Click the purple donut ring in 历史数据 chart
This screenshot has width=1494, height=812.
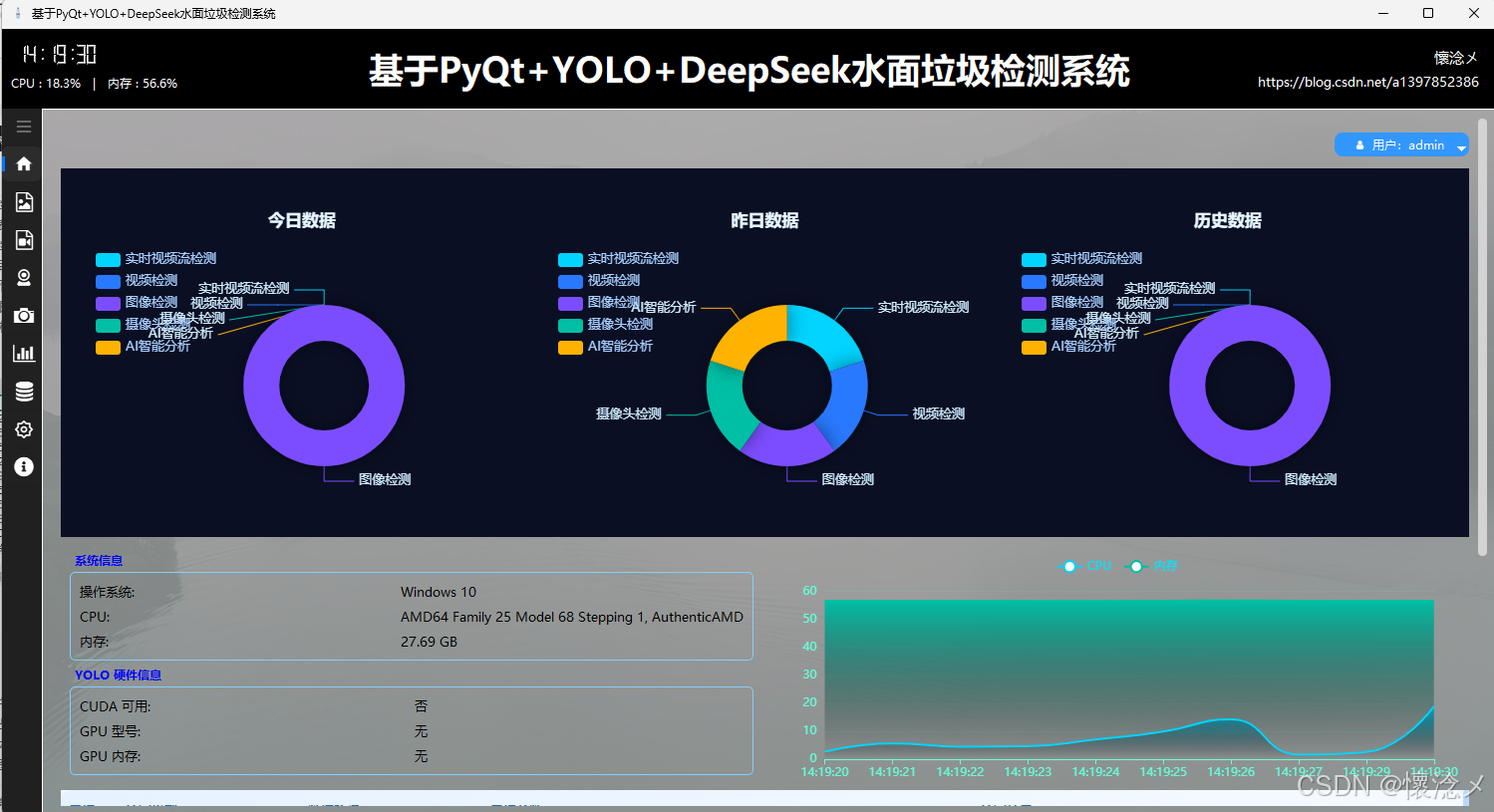[x=1188, y=386]
